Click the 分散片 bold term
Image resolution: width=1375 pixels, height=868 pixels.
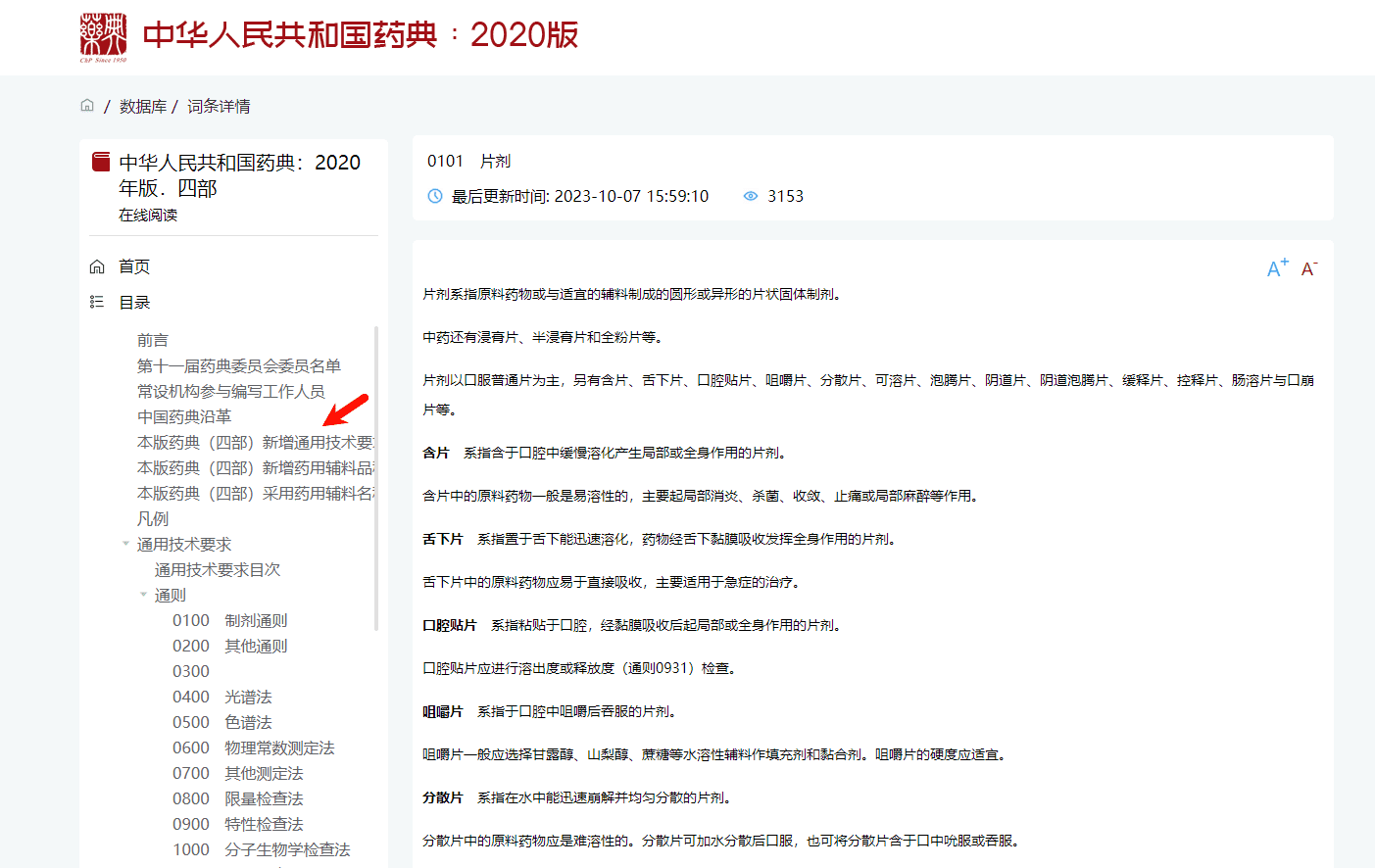point(443,797)
